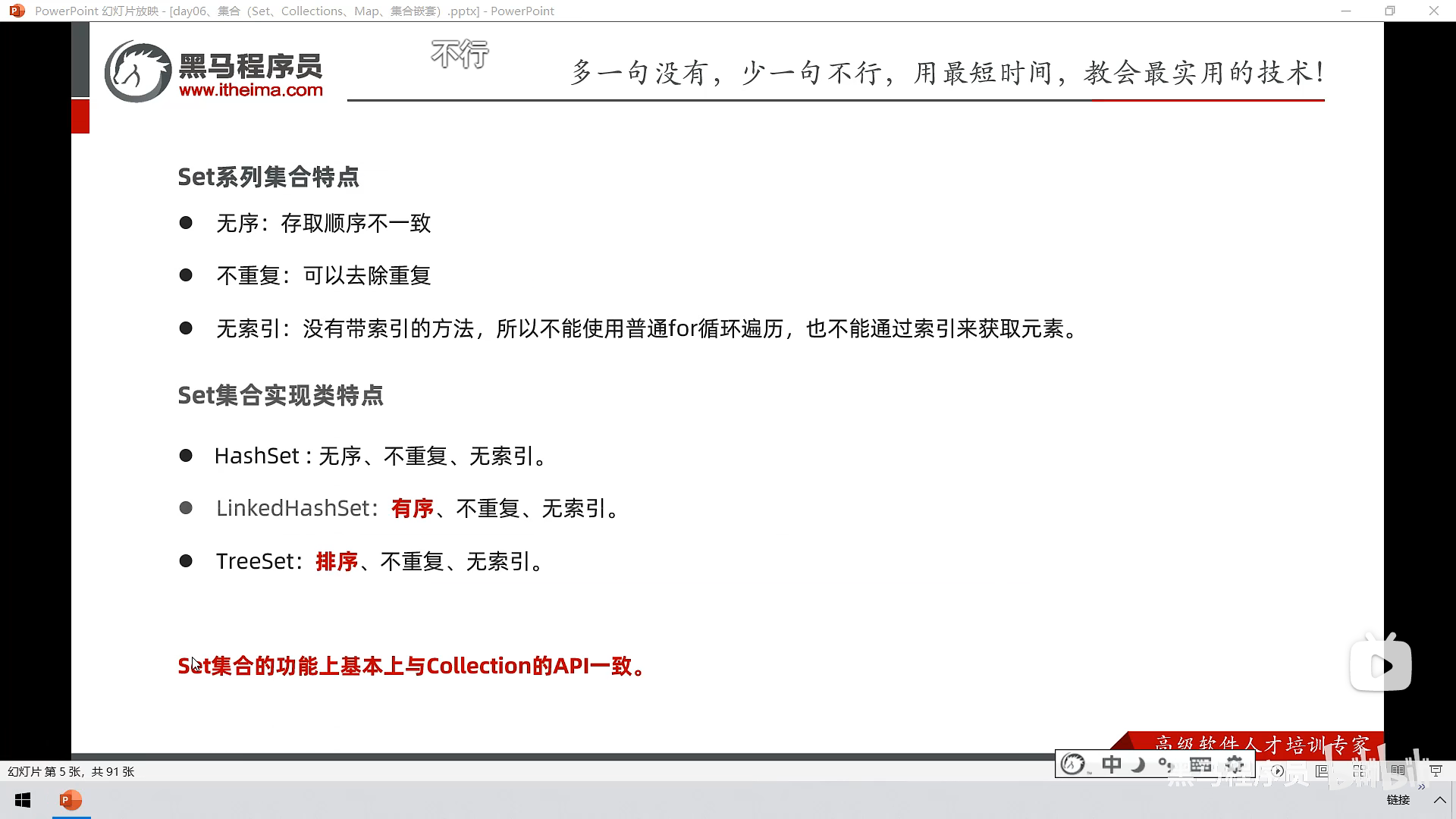Toggle IME punctuation mode button
Screen dimensions: 1456x819
(1166, 764)
